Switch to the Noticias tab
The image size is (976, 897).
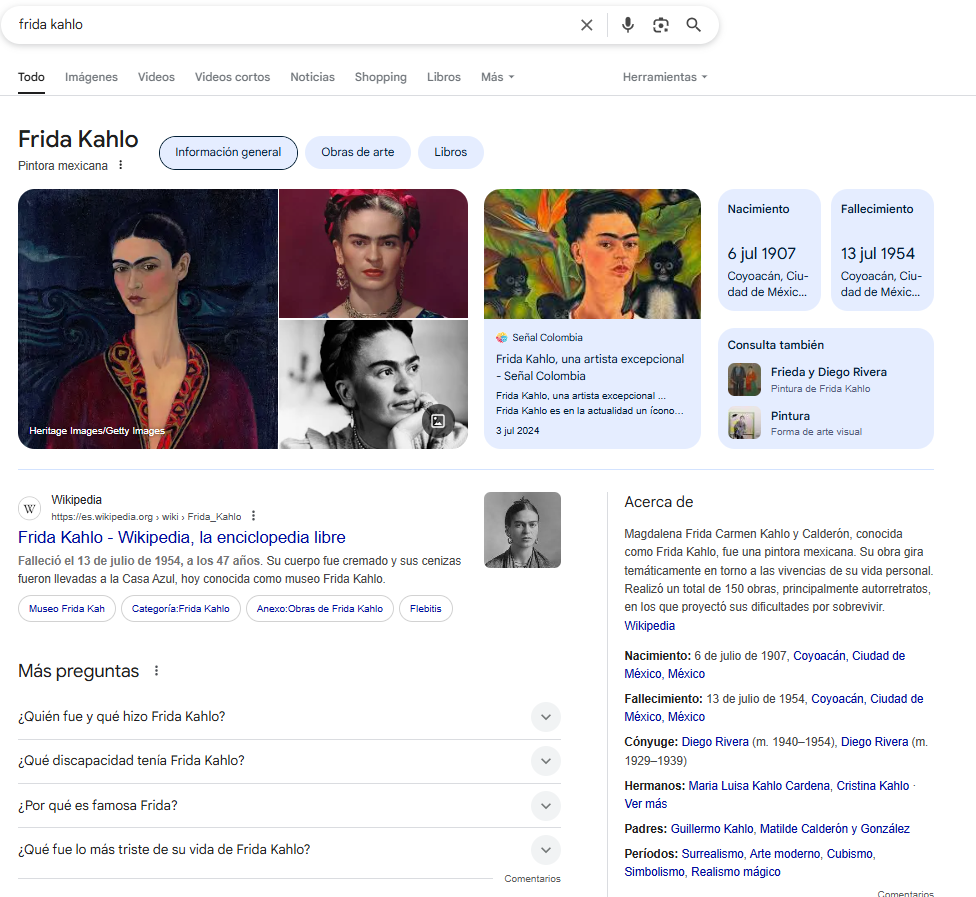pyautogui.click(x=312, y=77)
